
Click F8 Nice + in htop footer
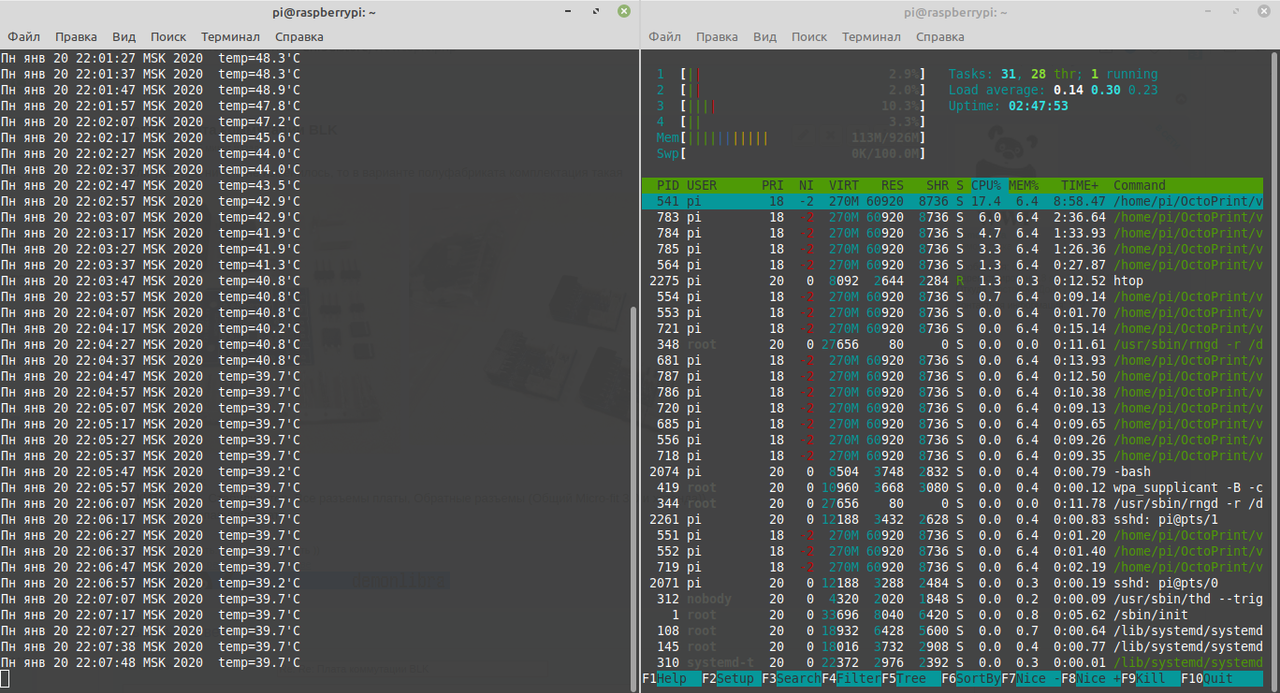point(1092,678)
